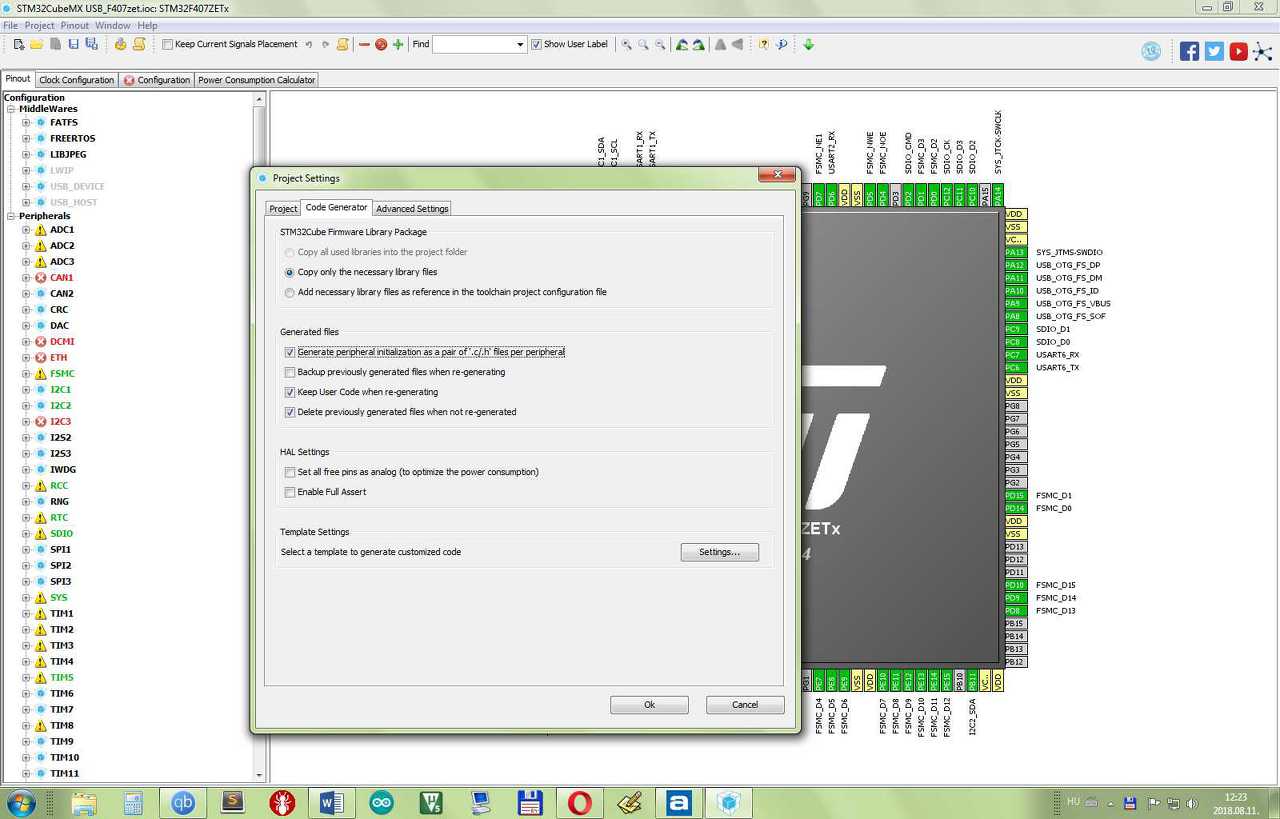This screenshot has height=819, width=1280.
Task: Switch to the Project tab in dialog
Action: pyautogui.click(x=283, y=208)
